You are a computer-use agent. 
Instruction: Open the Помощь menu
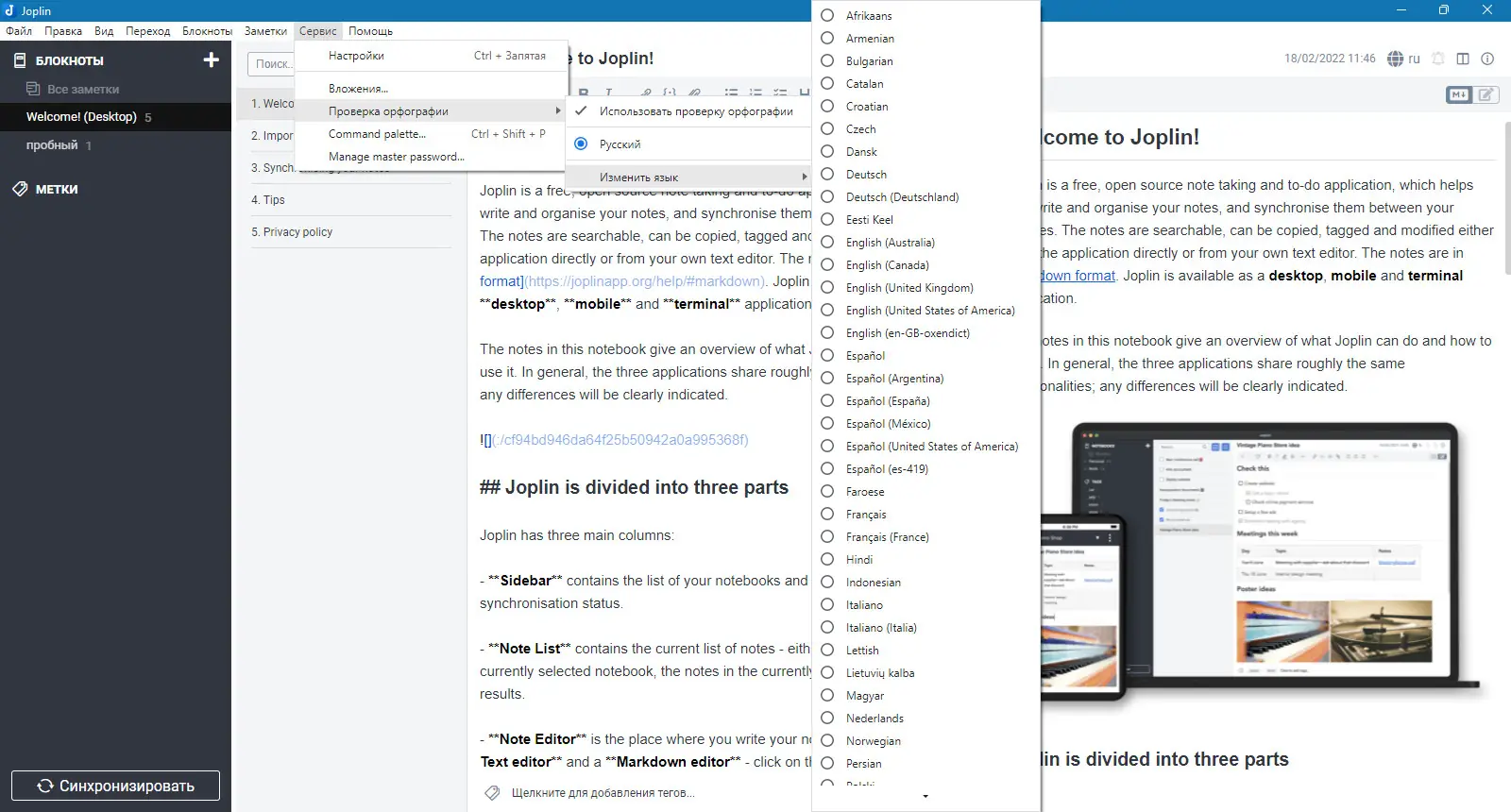click(370, 31)
